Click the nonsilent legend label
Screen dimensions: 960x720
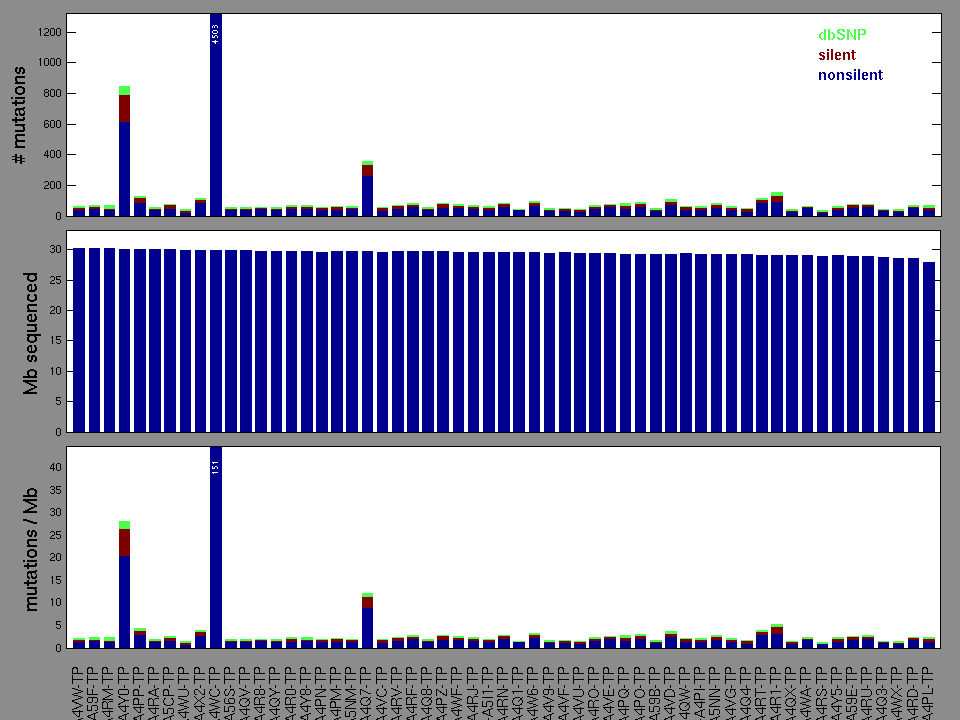[x=850, y=75]
